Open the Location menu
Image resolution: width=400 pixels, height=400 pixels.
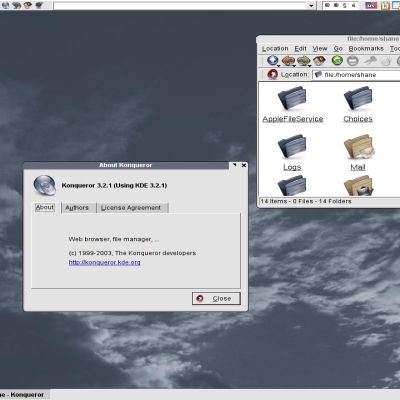point(275,49)
